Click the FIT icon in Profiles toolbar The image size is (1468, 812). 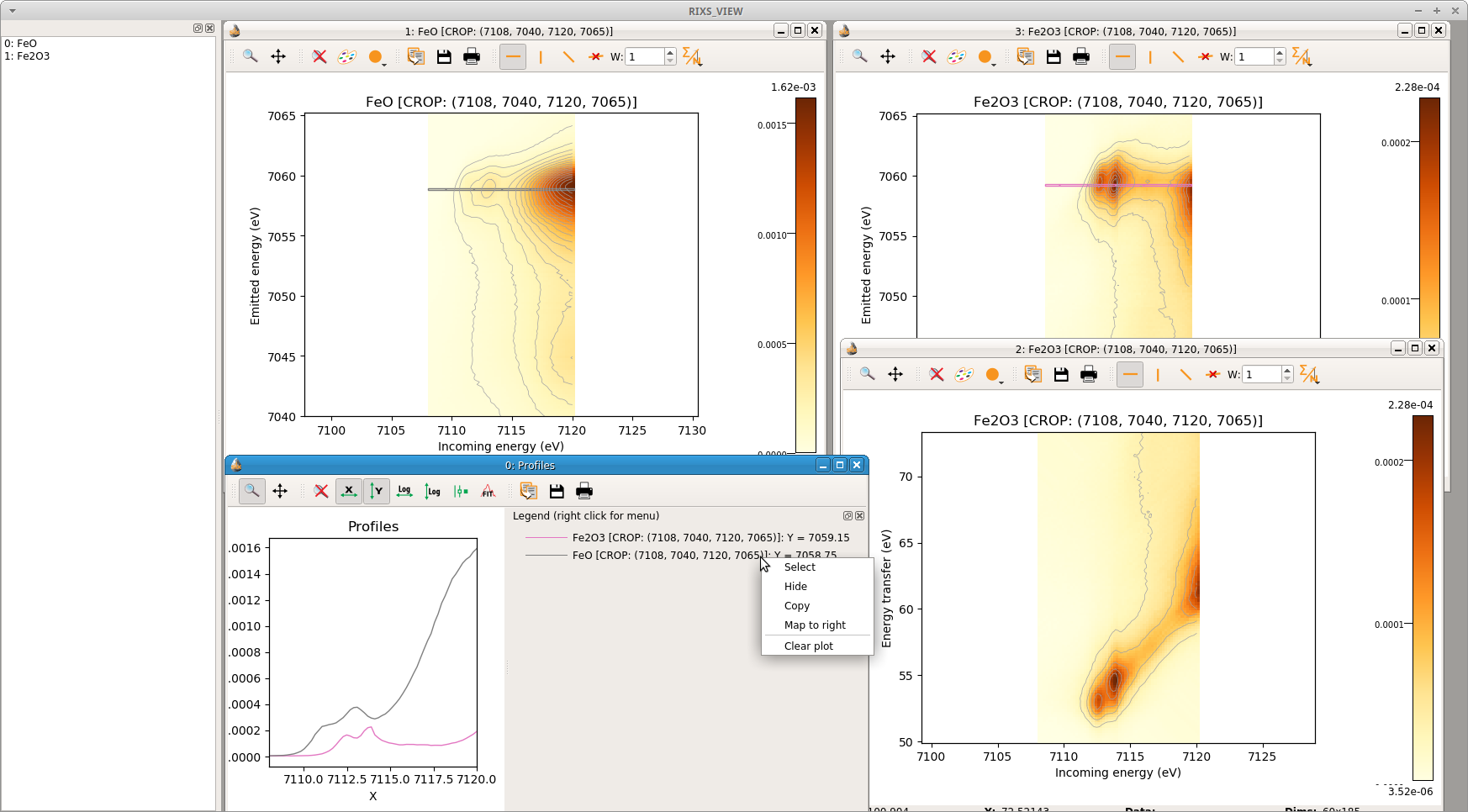(488, 492)
